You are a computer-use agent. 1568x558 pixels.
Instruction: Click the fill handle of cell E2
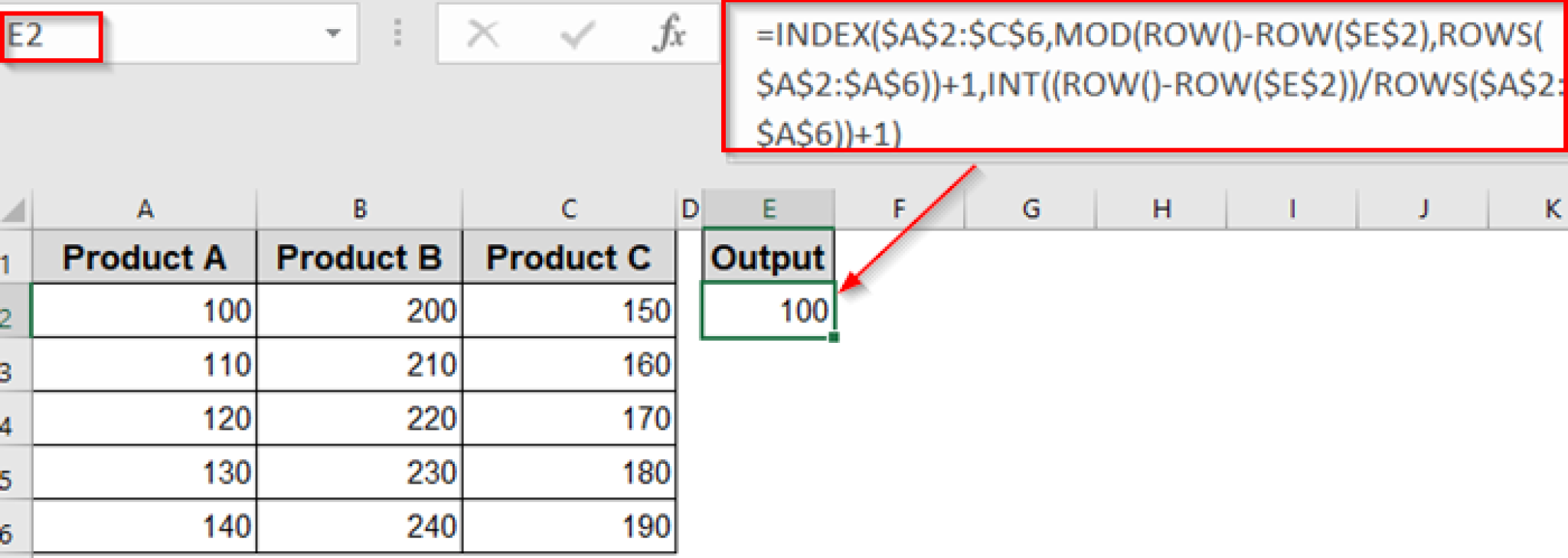(833, 337)
